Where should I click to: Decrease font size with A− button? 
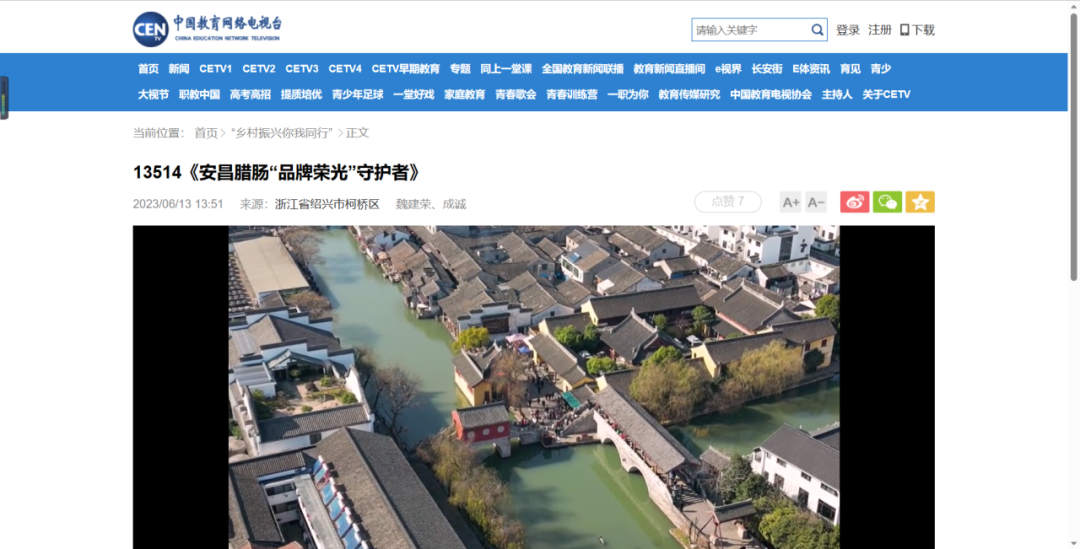point(816,202)
